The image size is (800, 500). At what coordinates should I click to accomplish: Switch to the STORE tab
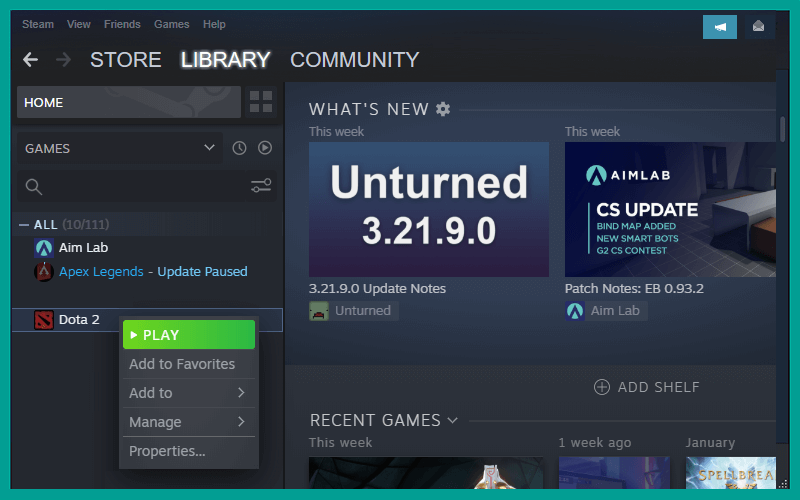click(x=126, y=60)
